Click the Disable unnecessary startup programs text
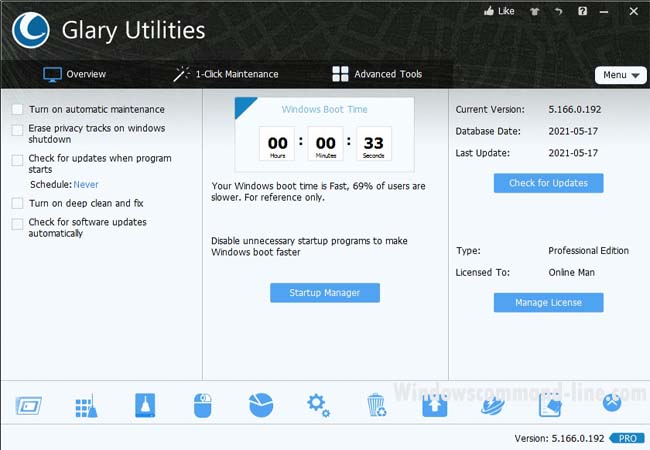The width and height of the screenshot is (650, 450). 309,247
